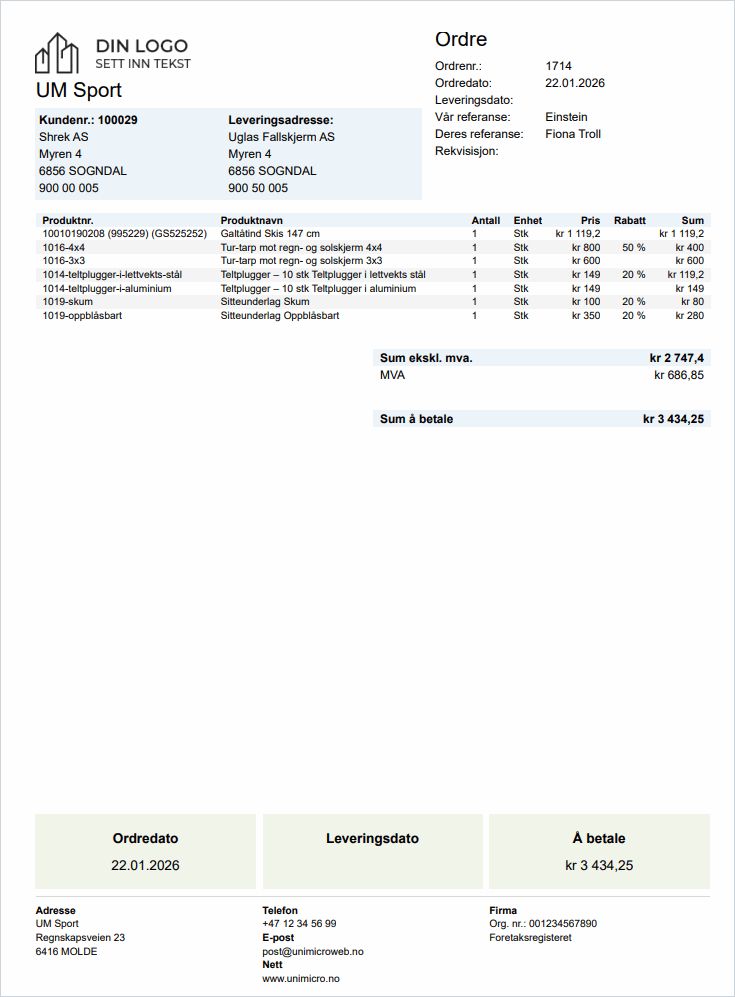The image size is (735, 997).
Task: Open the www.unimicro.no website link
Action: point(300,978)
